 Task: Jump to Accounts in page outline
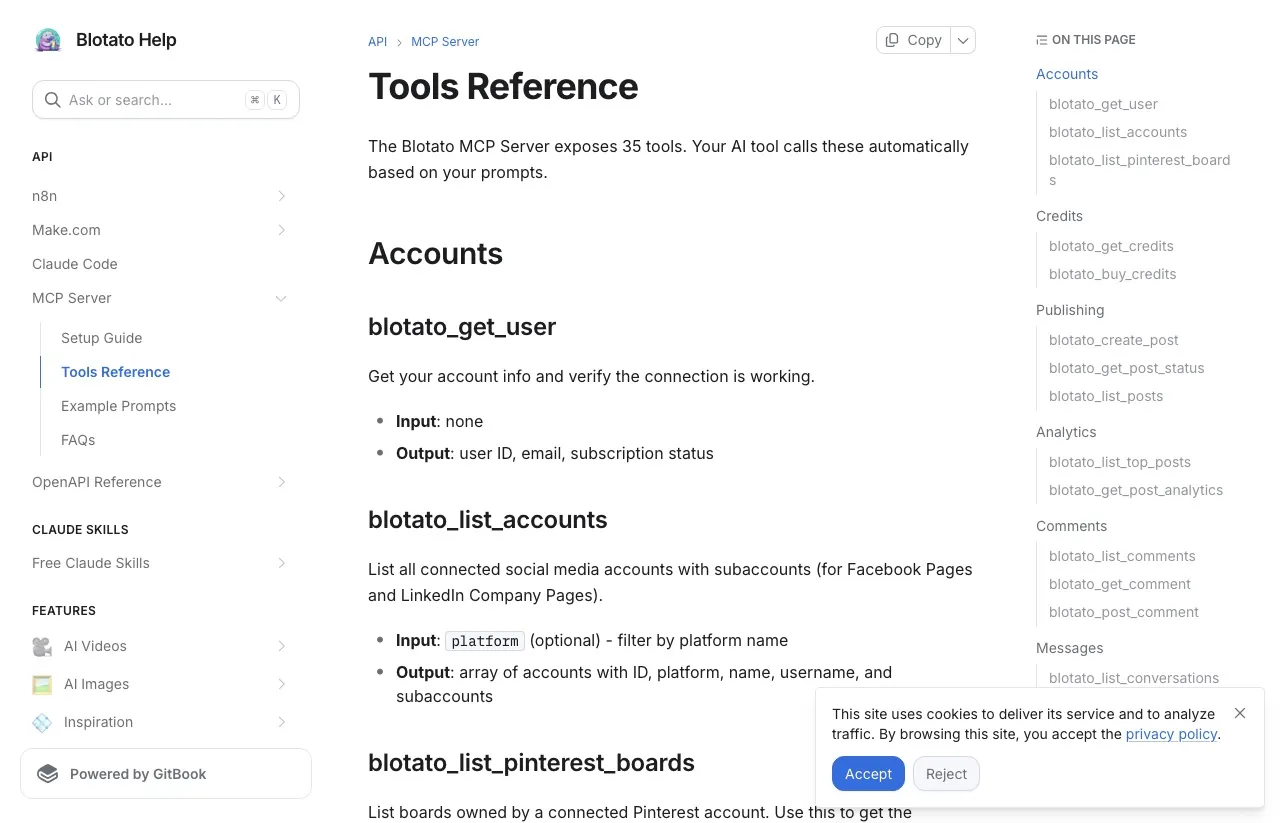1067,74
